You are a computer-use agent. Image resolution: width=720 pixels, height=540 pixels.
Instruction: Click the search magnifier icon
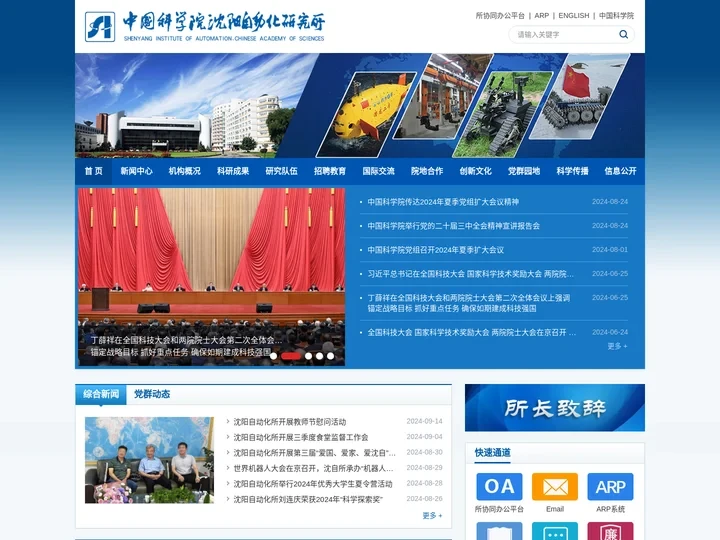point(623,34)
